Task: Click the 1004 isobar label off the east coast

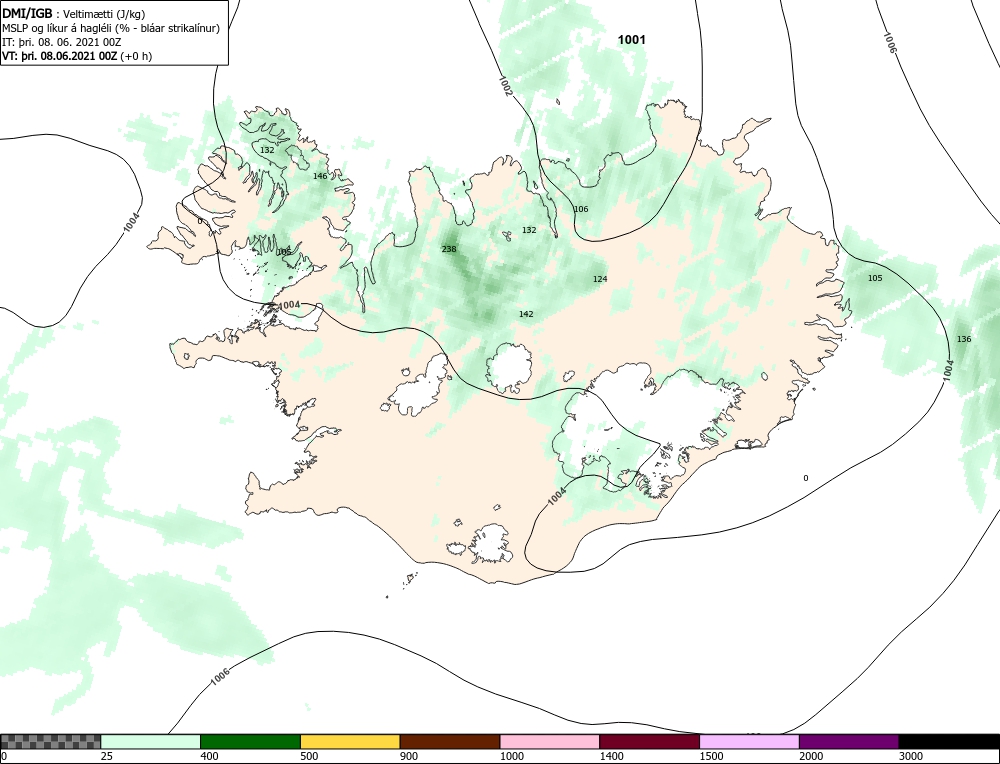Action: 948,371
